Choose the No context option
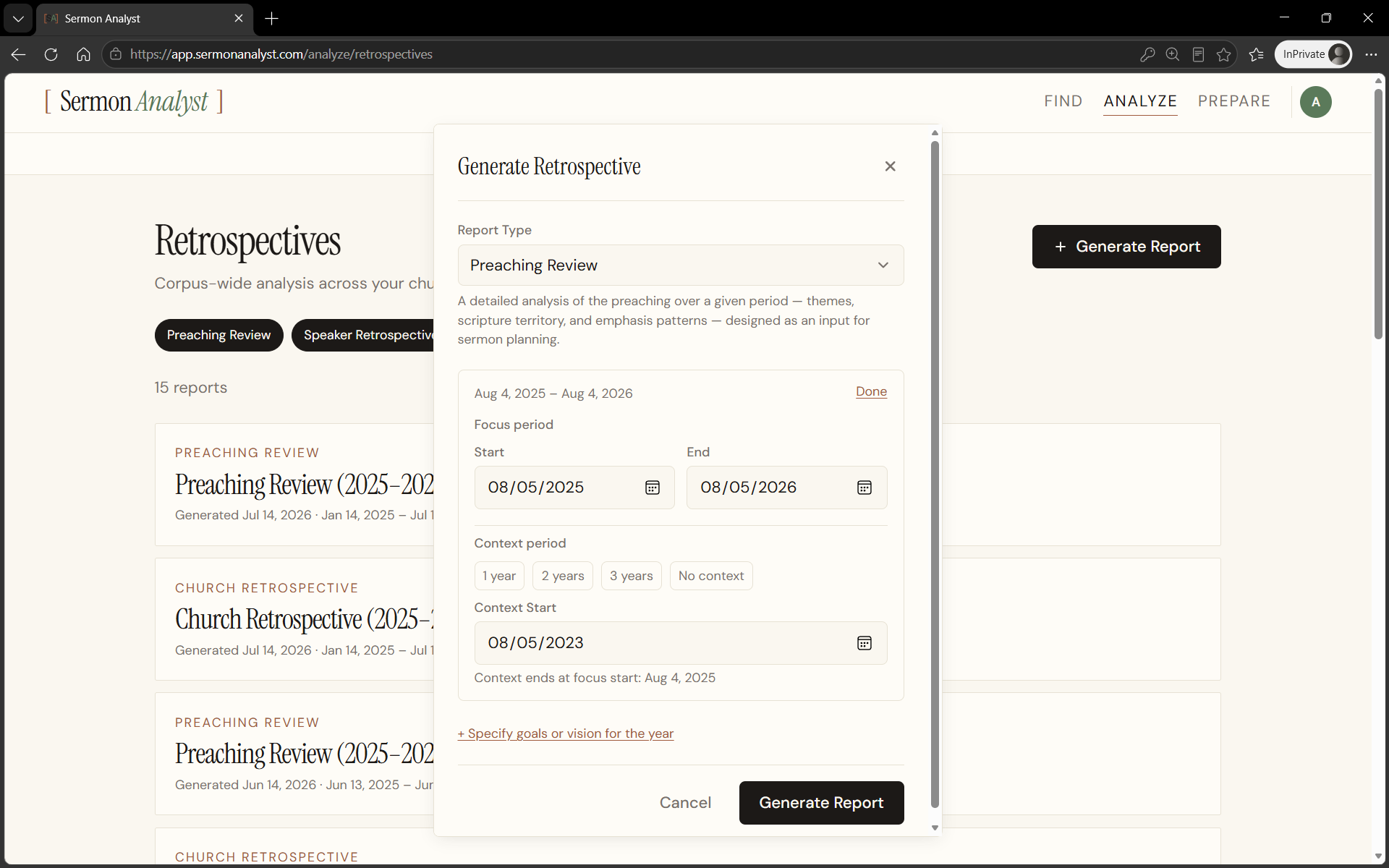 point(711,576)
